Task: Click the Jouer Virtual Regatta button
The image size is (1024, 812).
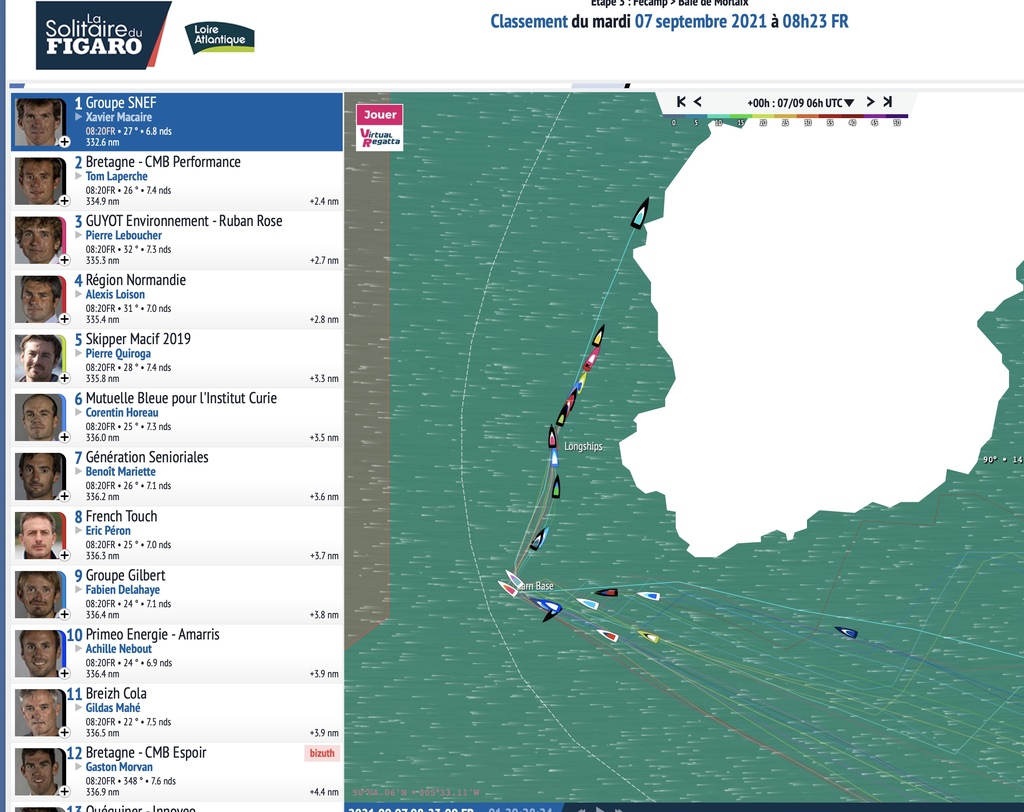Action: [379, 127]
